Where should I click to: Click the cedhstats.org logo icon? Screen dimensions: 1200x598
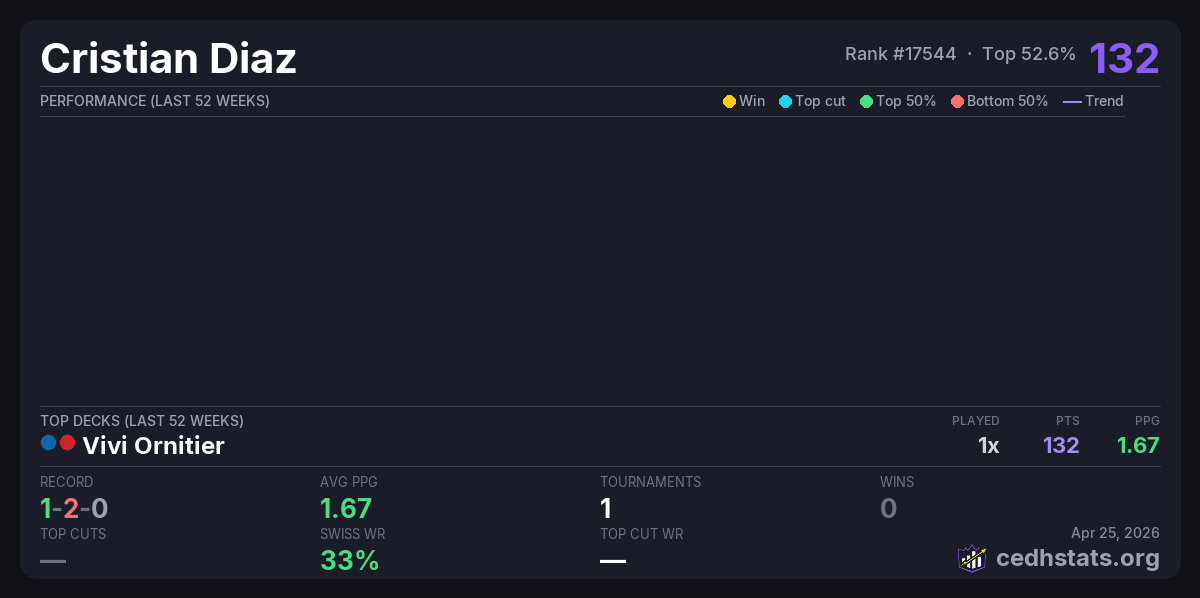coord(972,558)
